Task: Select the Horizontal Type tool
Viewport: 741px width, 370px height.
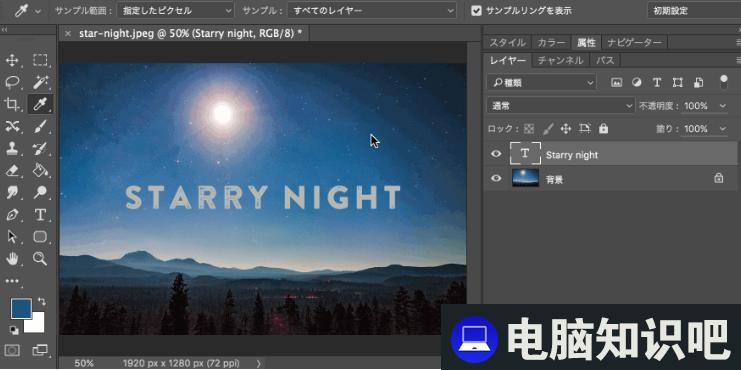Action: tap(40, 215)
